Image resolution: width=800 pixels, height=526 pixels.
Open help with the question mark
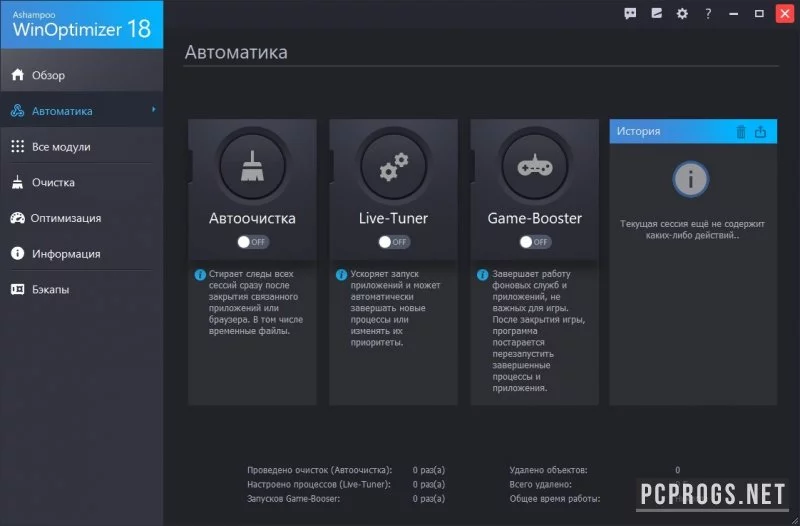click(708, 14)
